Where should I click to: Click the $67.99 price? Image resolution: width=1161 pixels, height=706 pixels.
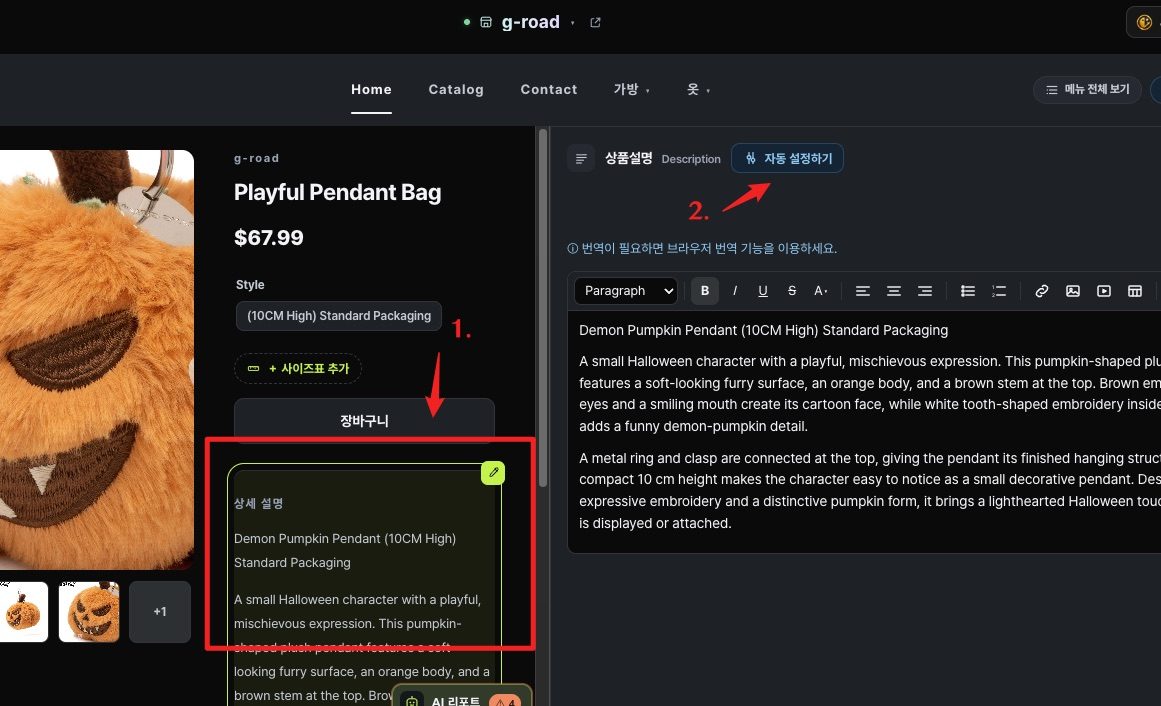pos(269,238)
